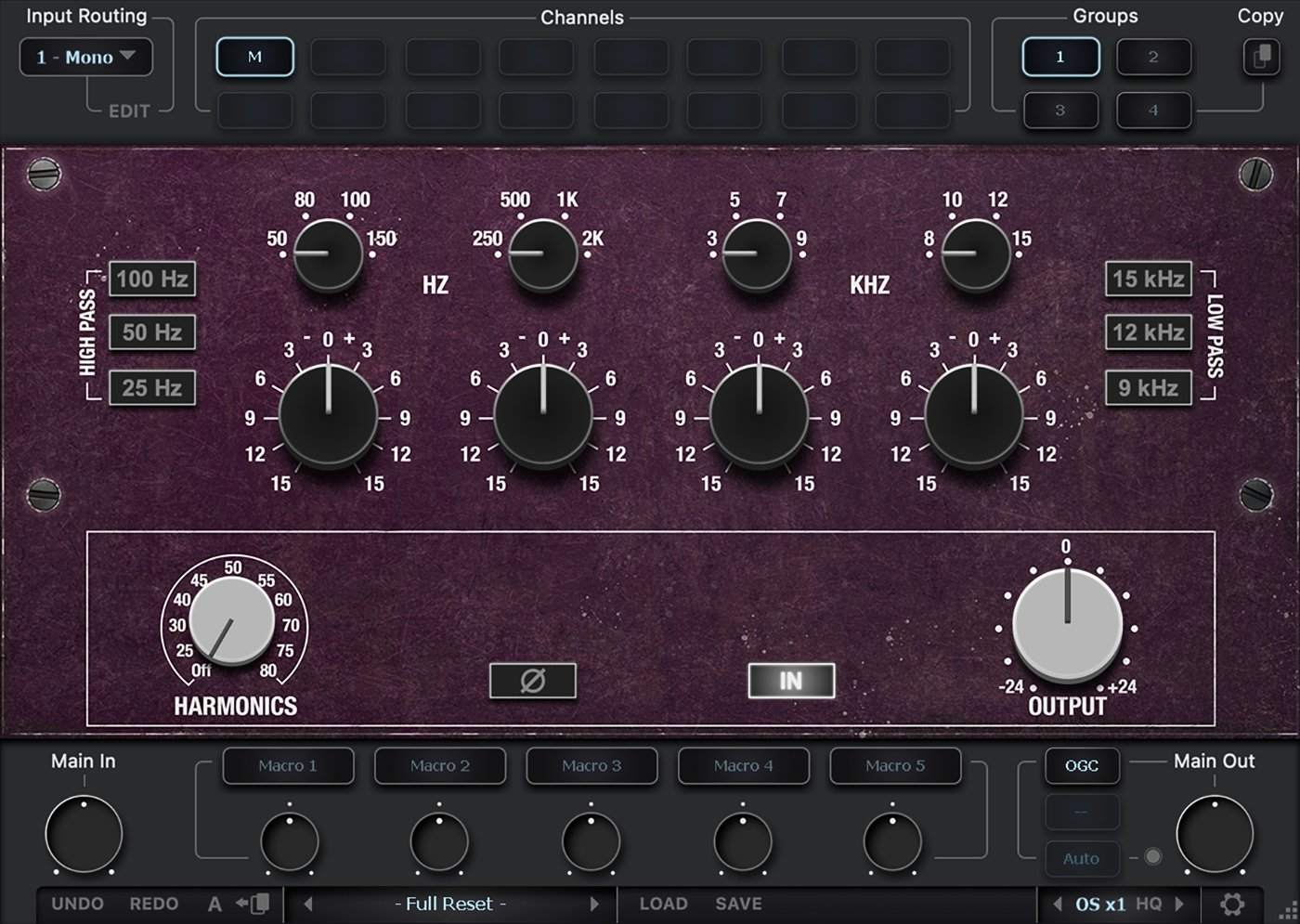Viewport: 1300px width, 924px height.
Task: Open the Full Reset preset list
Action: (450, 904)
